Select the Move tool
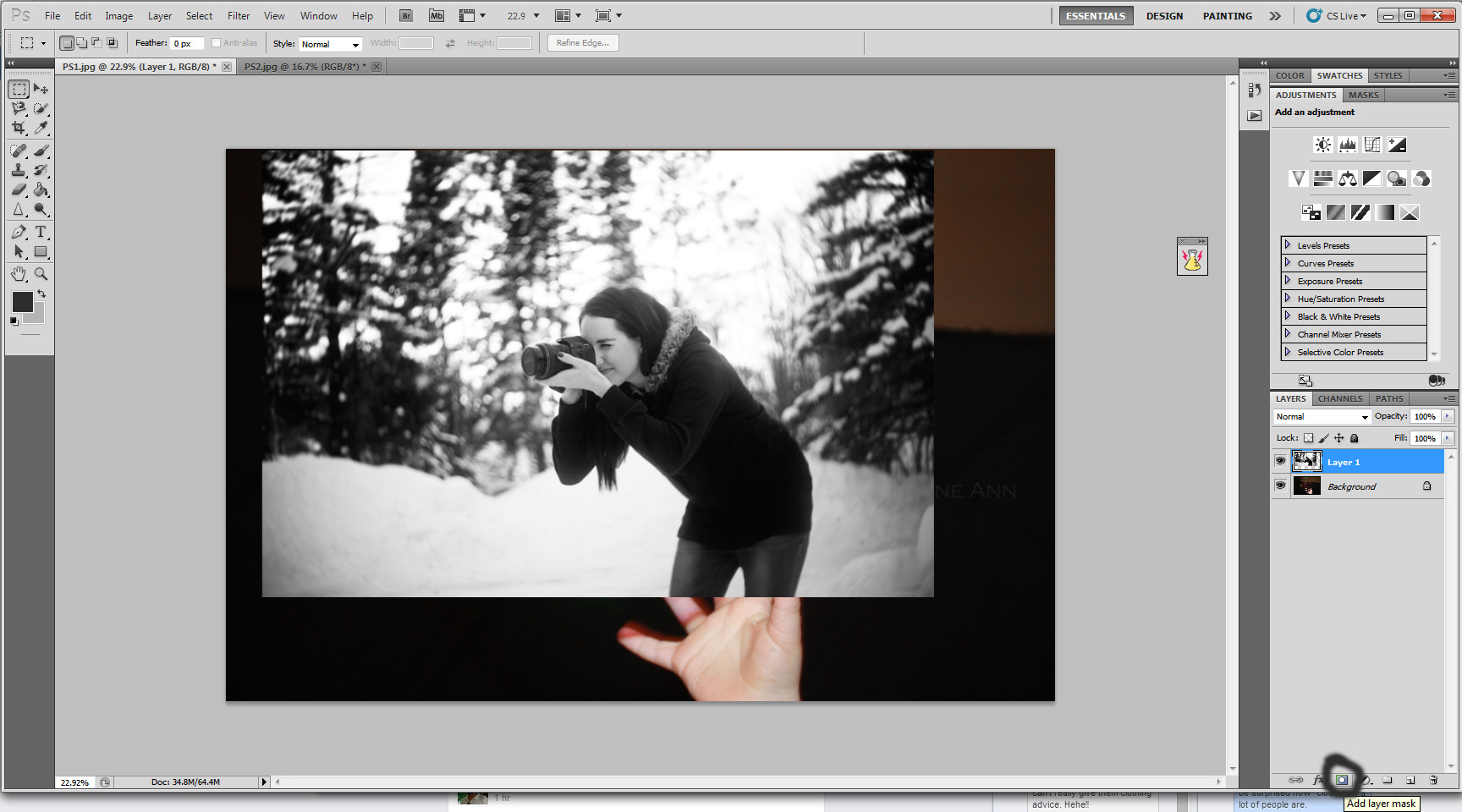The width and height of the screenshot is (1462, 812). pos(41,89)
